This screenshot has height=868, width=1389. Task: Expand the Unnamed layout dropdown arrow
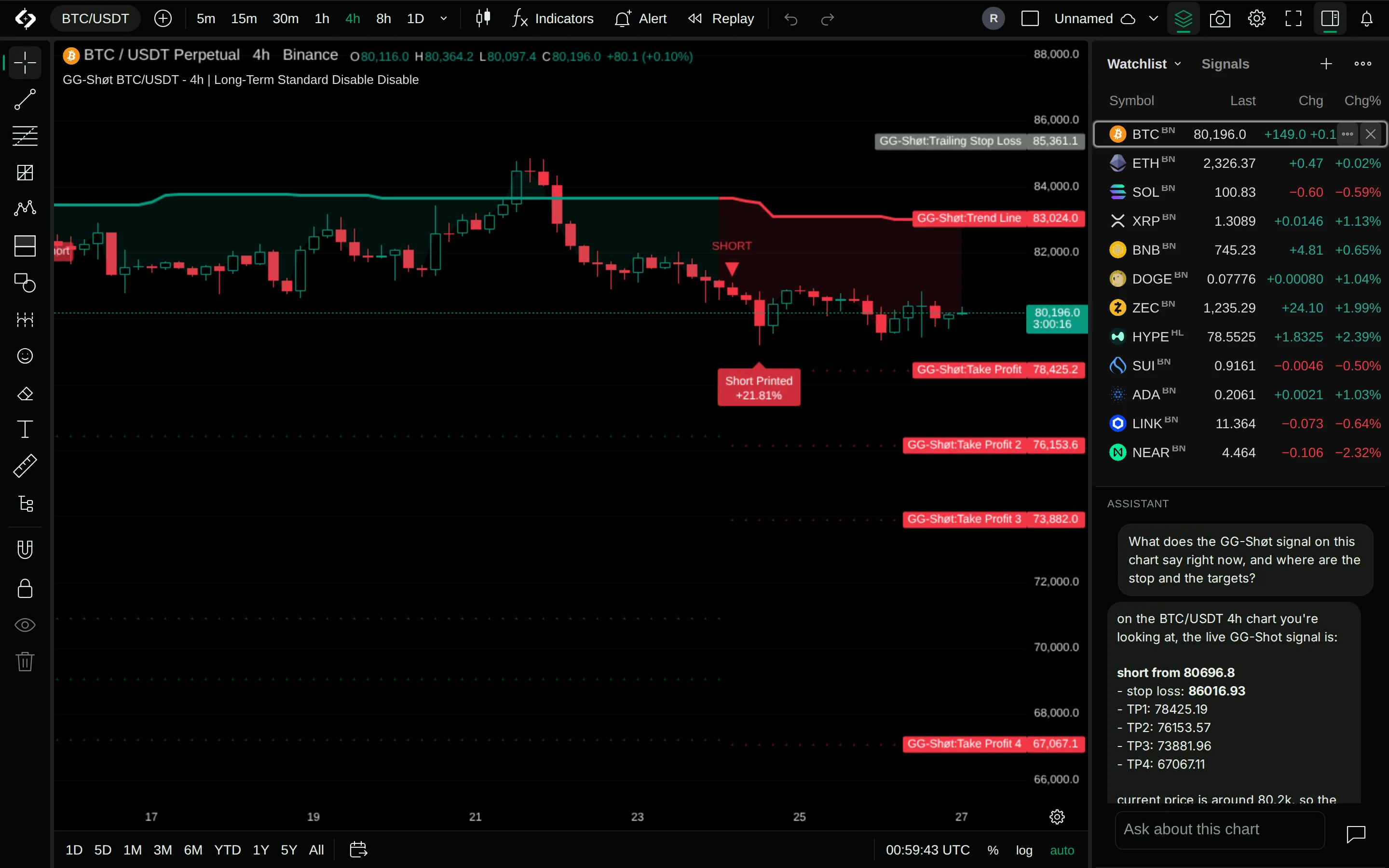point(1154,19)
